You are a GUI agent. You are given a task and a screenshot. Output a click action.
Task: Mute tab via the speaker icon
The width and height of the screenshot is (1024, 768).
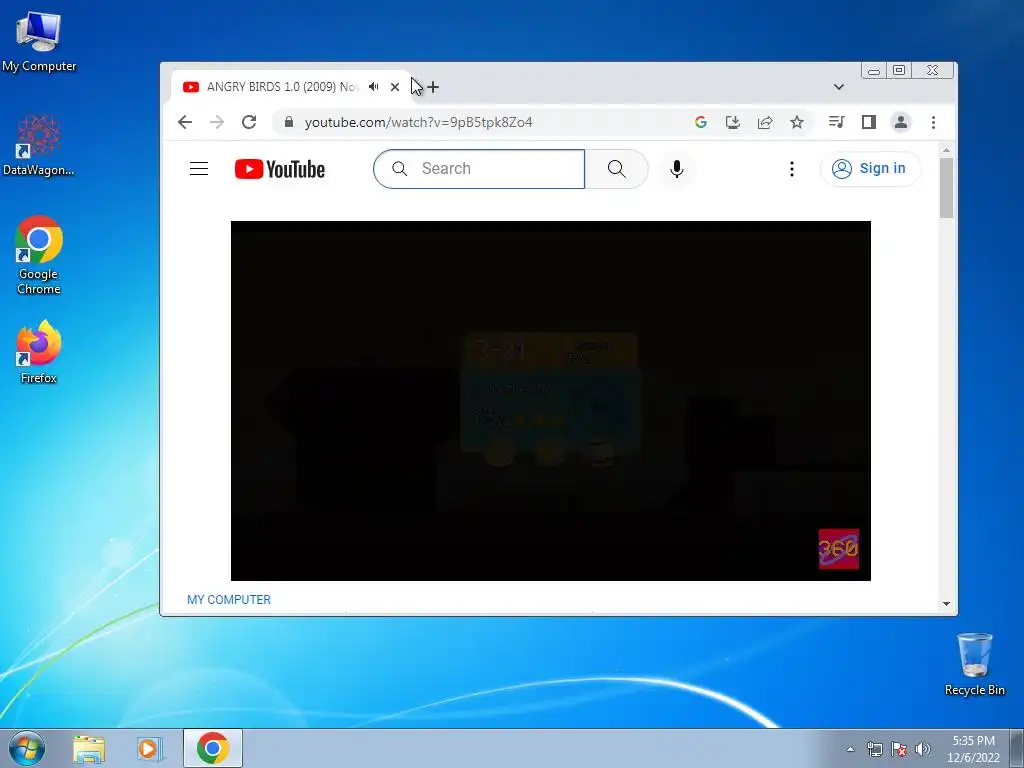[x=374, y=87]
